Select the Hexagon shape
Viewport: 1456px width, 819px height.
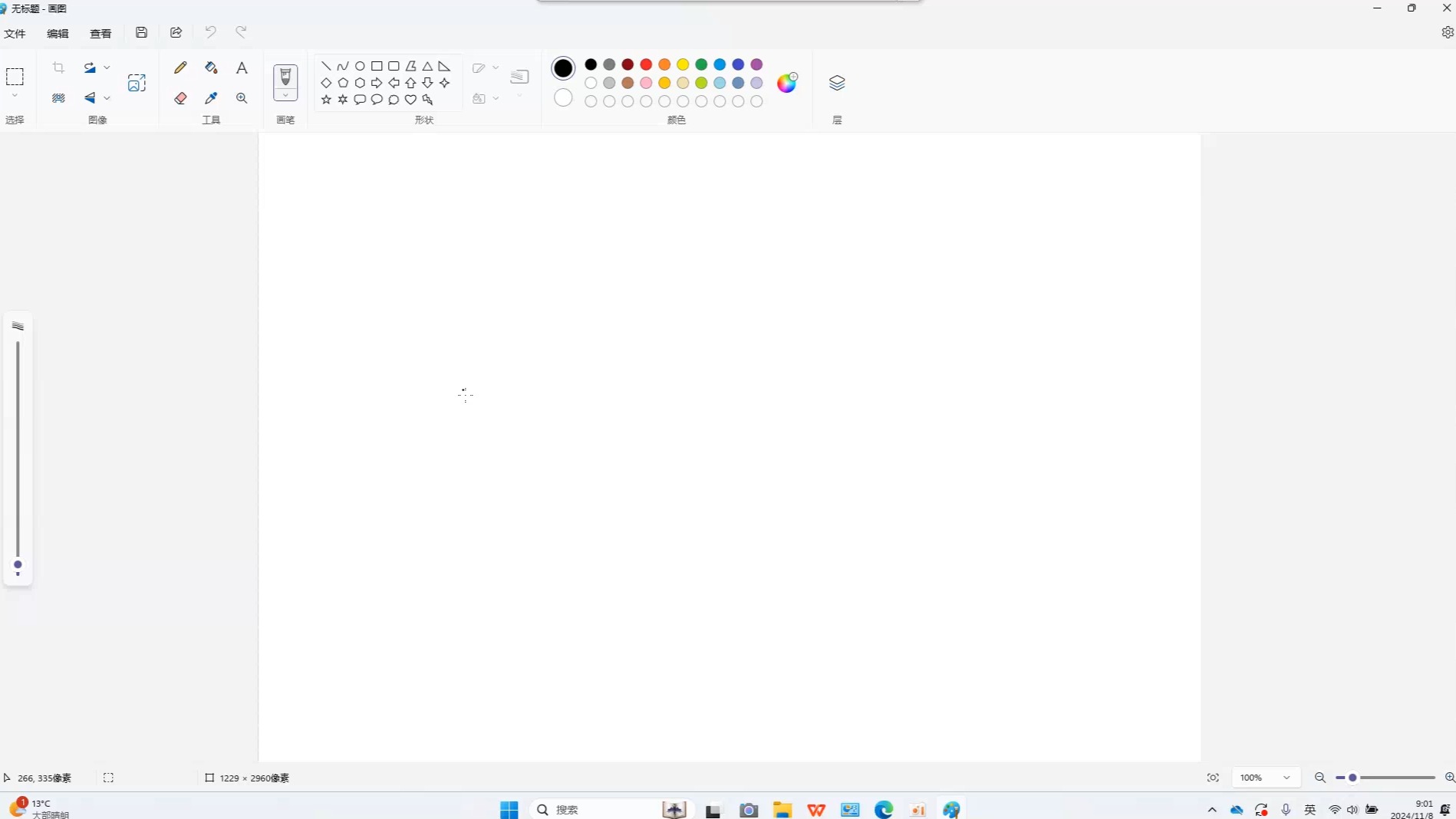[x=360, y=83]
